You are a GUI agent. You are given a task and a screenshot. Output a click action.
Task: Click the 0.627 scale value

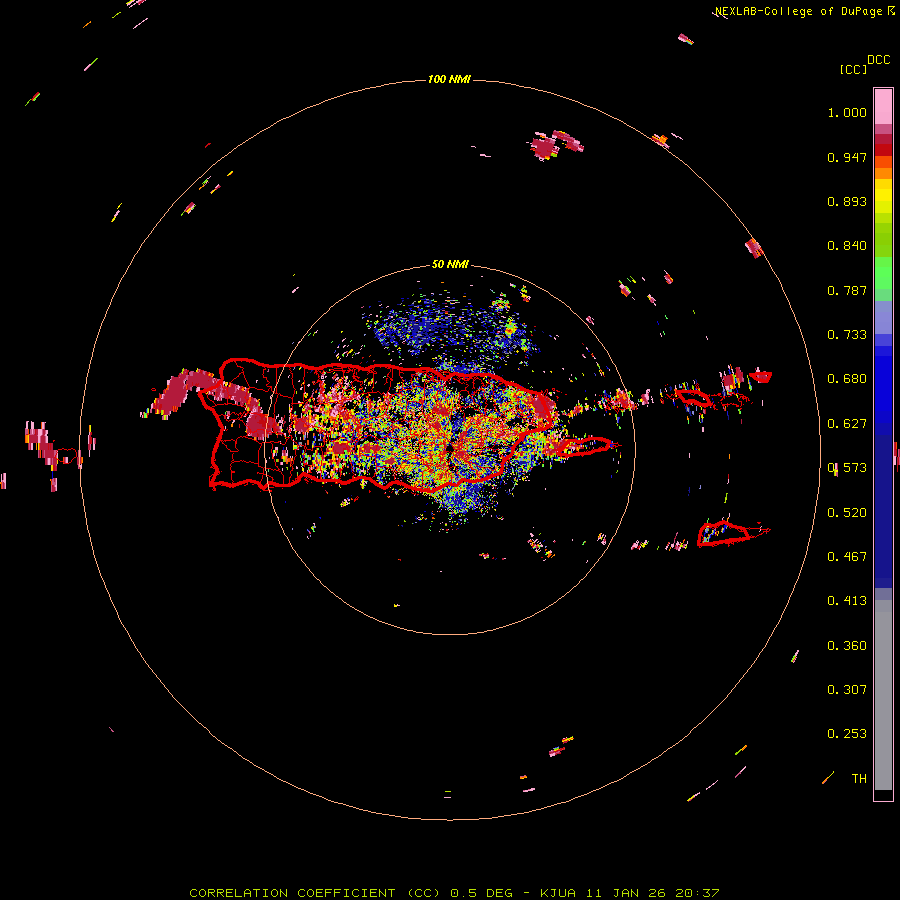coord(847,424)
